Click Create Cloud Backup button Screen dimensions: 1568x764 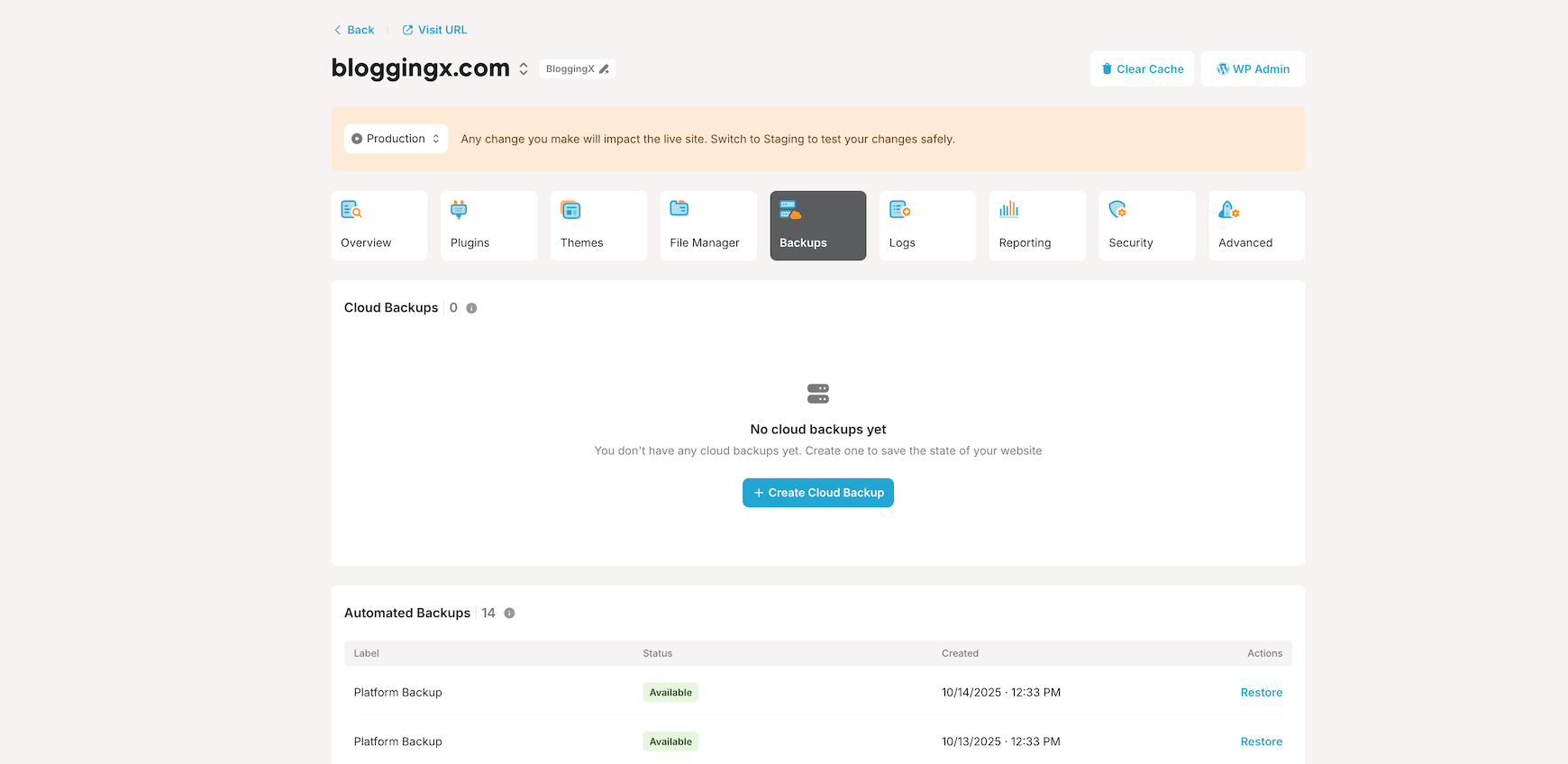click(818, 493)
